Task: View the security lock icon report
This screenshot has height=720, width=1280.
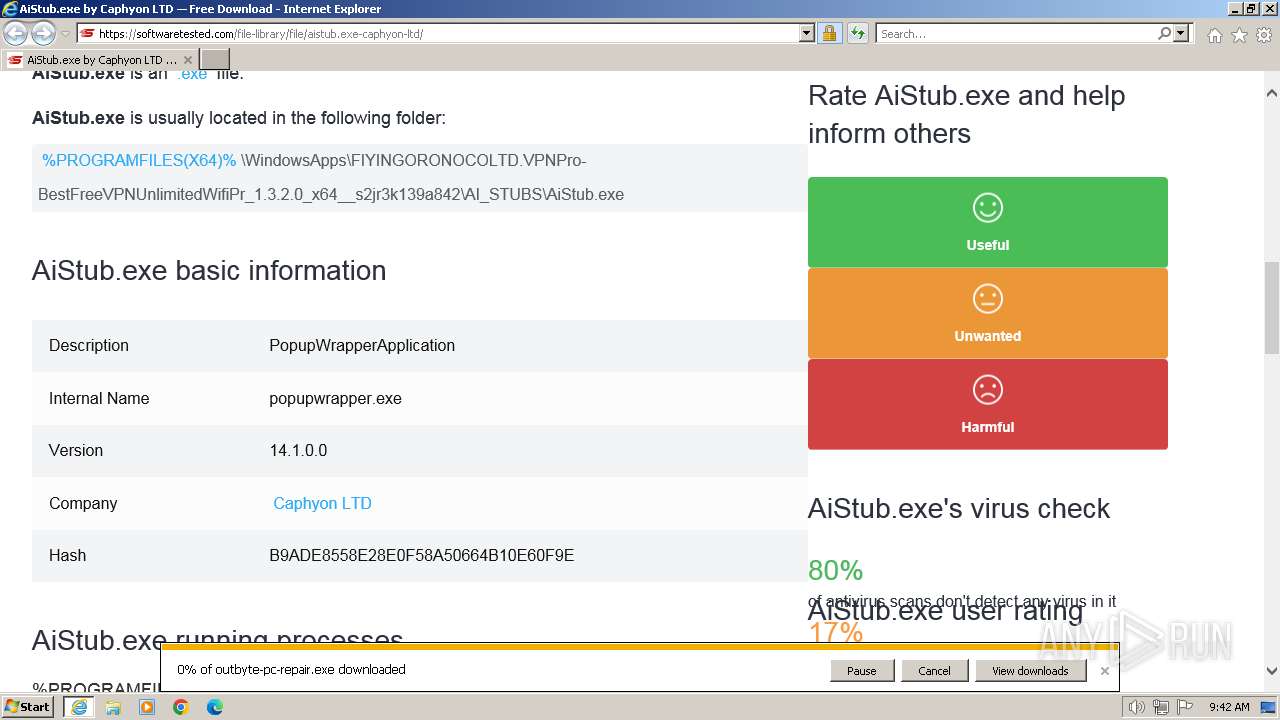Action: [x=829, y=34]
